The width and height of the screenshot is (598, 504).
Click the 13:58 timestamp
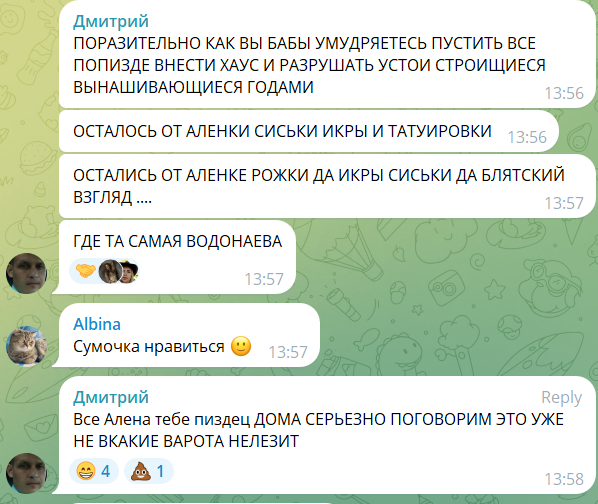pyautogui.click(x=564, y=479)
